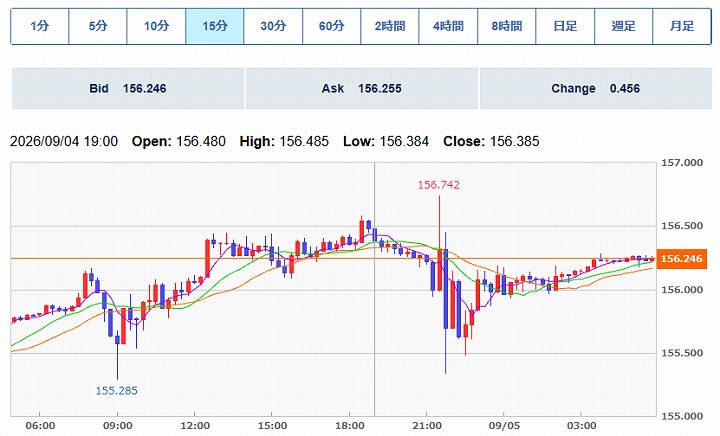Image resolution: width=720 pixels, height=436 pixels.
Task: Choose the 4時間 interval tab
Action: [x=448, y=26]
